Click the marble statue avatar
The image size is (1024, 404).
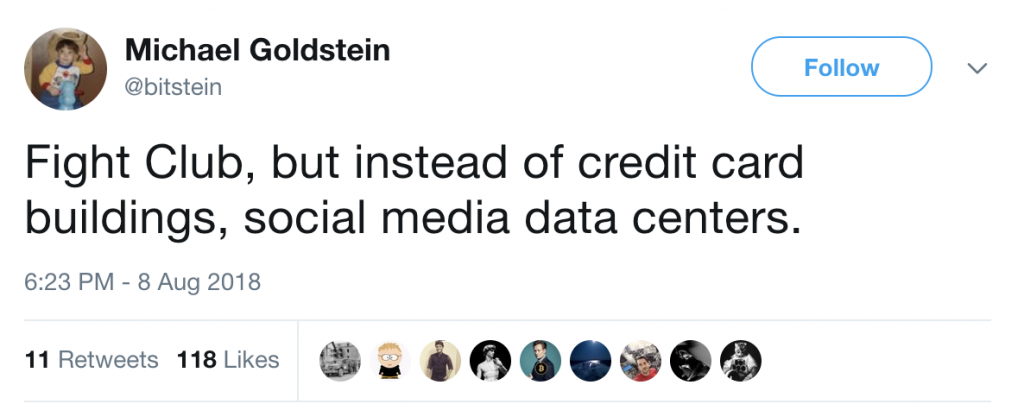click(490, 360)
